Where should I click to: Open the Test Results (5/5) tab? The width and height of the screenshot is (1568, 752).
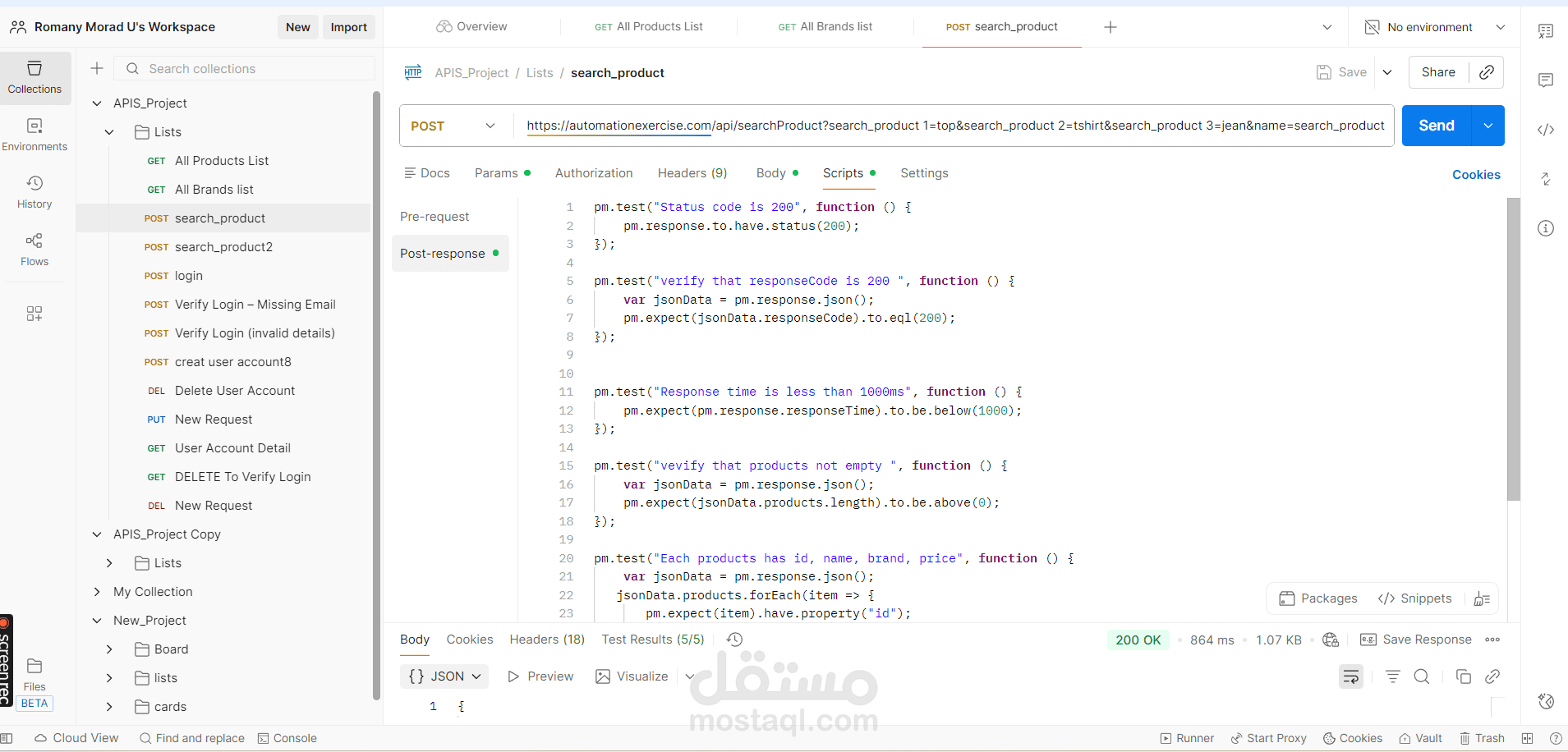point(653,640)
